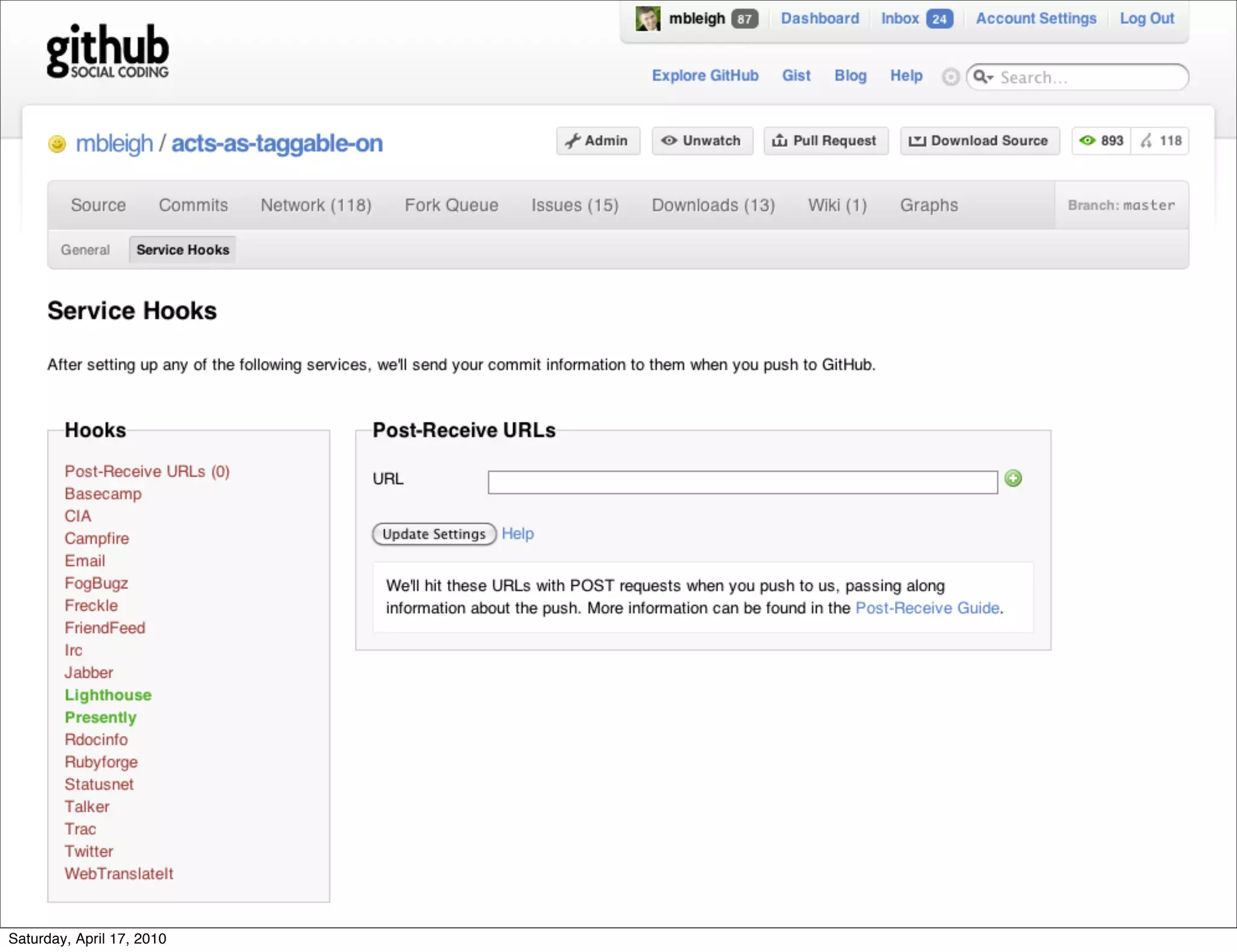
Task: Click the Update Settings button
Action: point(434,534)
